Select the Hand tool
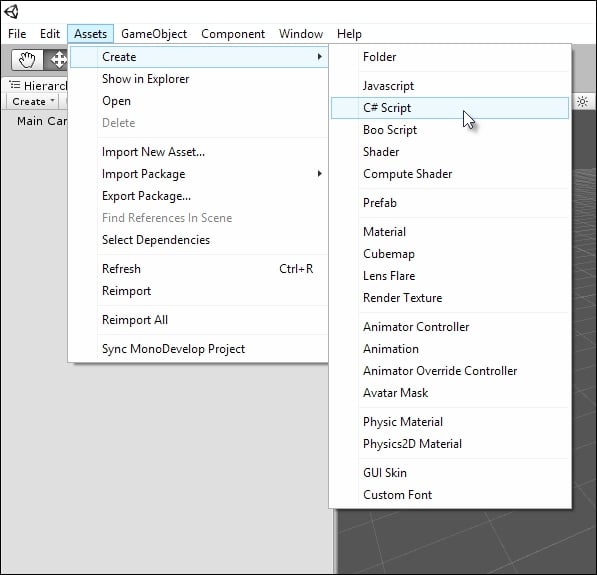This screenshot has width=597, height=575. 27,60
